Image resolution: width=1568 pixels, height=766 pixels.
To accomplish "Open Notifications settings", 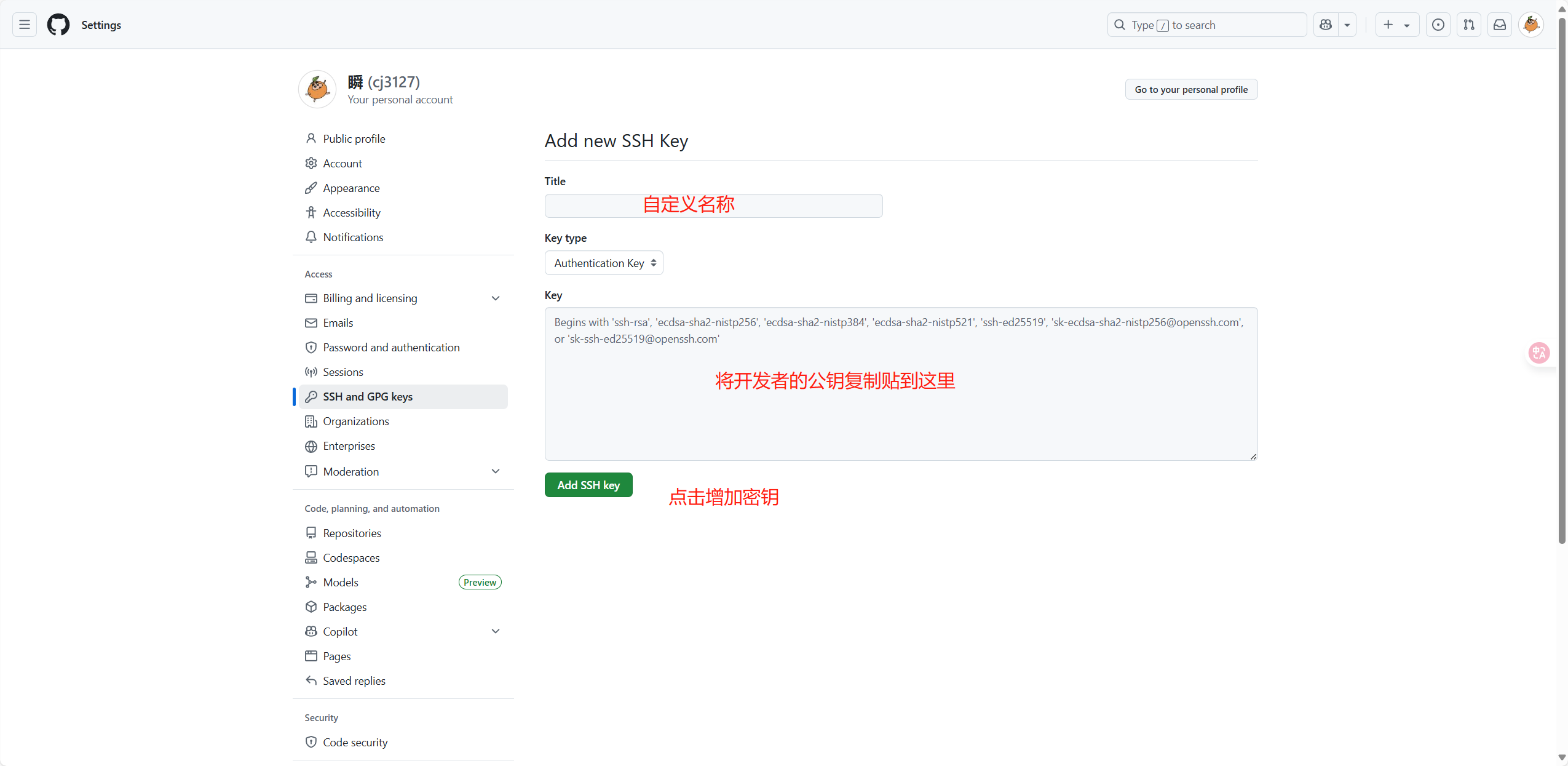I will click(x=403, y=237).
